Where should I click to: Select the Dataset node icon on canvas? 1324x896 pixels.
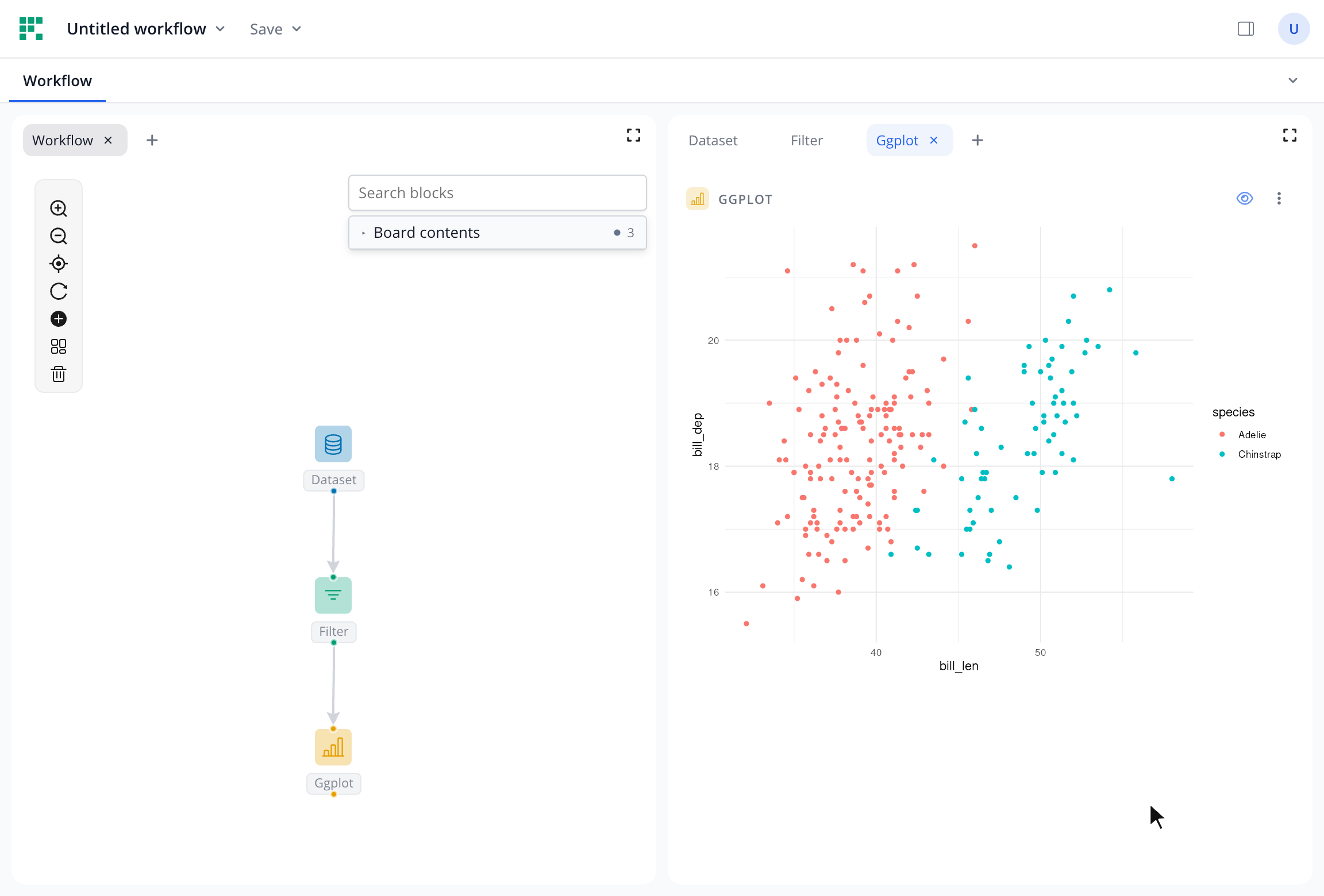(x=333, y=444)
